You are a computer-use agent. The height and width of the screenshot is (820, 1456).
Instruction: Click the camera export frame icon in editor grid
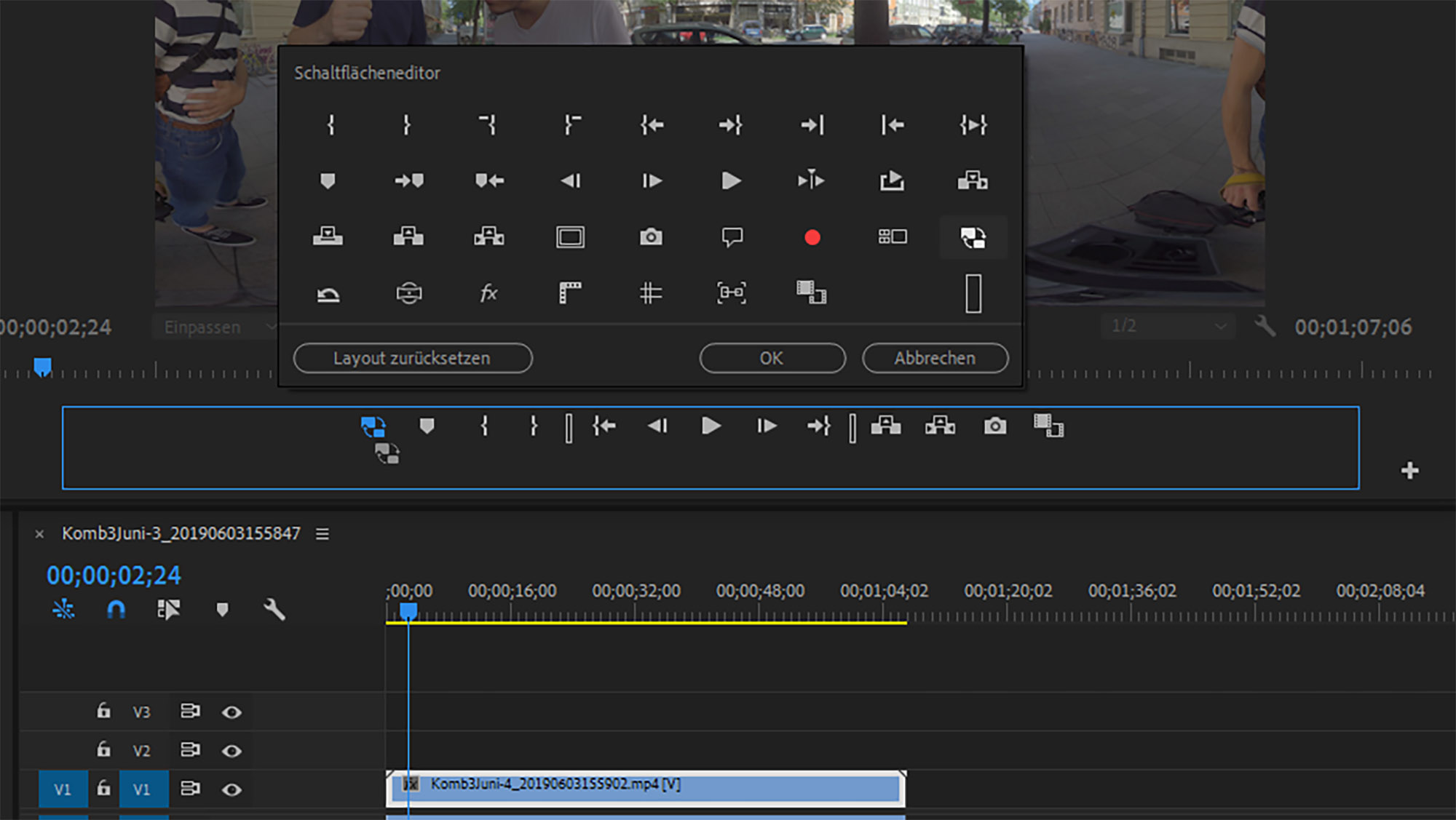pyautogui.click(x=651, y=237)
